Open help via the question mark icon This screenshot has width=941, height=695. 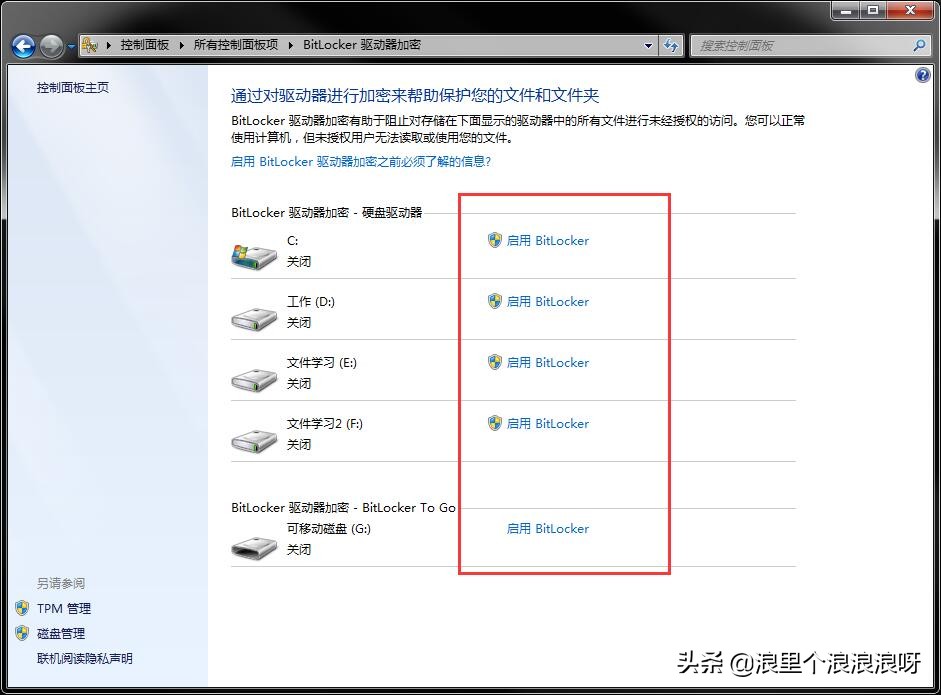click(921, 74)
